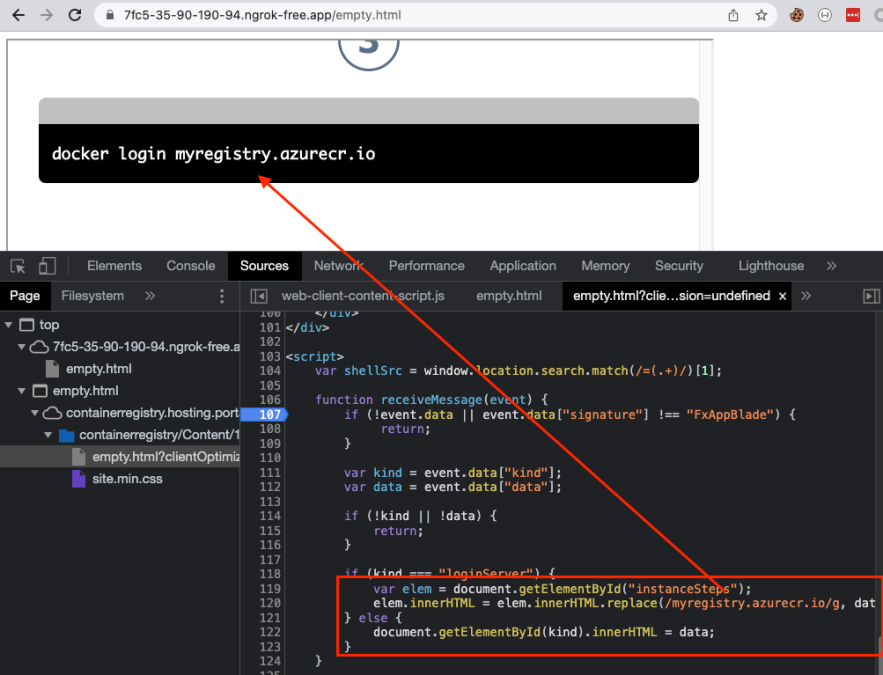This screenshot has height=675, width=883.
Task: Toggle the debugger sidebar pane
Action: (871, 296)
